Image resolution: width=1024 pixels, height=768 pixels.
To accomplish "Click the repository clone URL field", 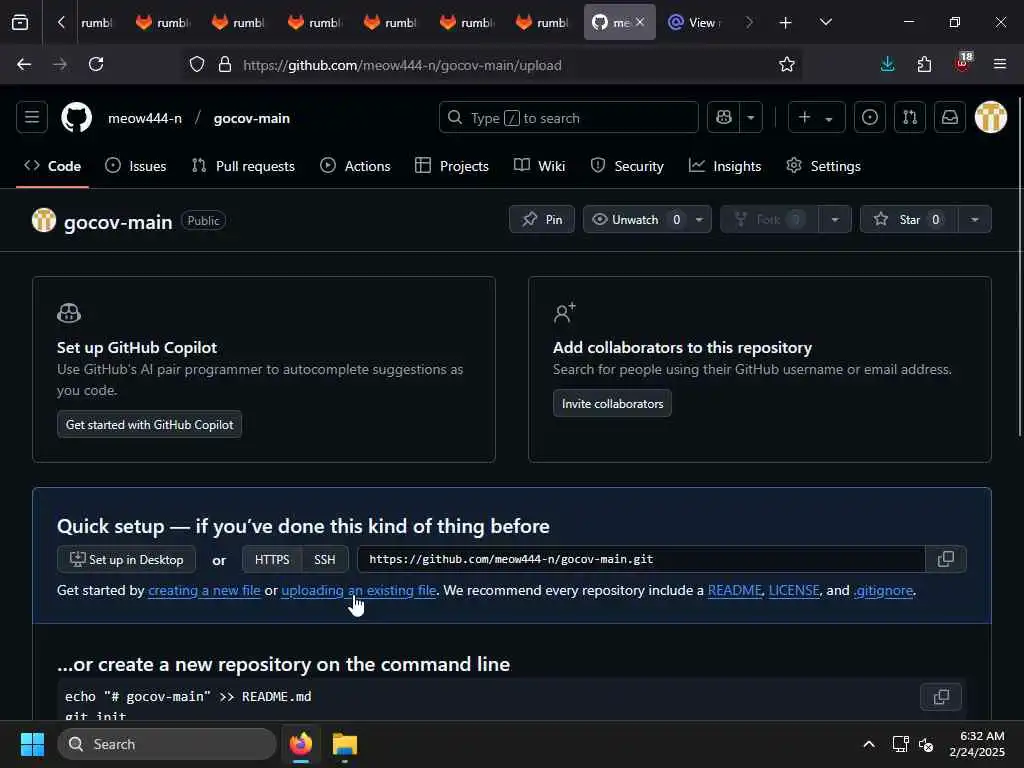I will [641, 560].
